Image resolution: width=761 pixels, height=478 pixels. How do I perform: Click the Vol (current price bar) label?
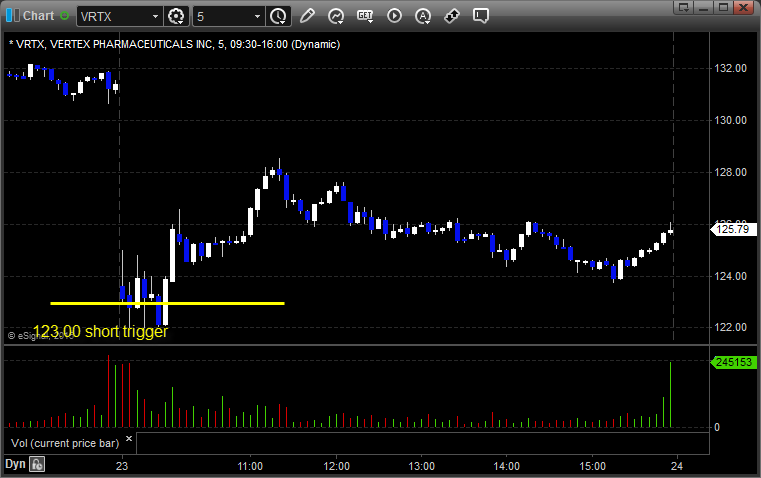click(65, 443)
